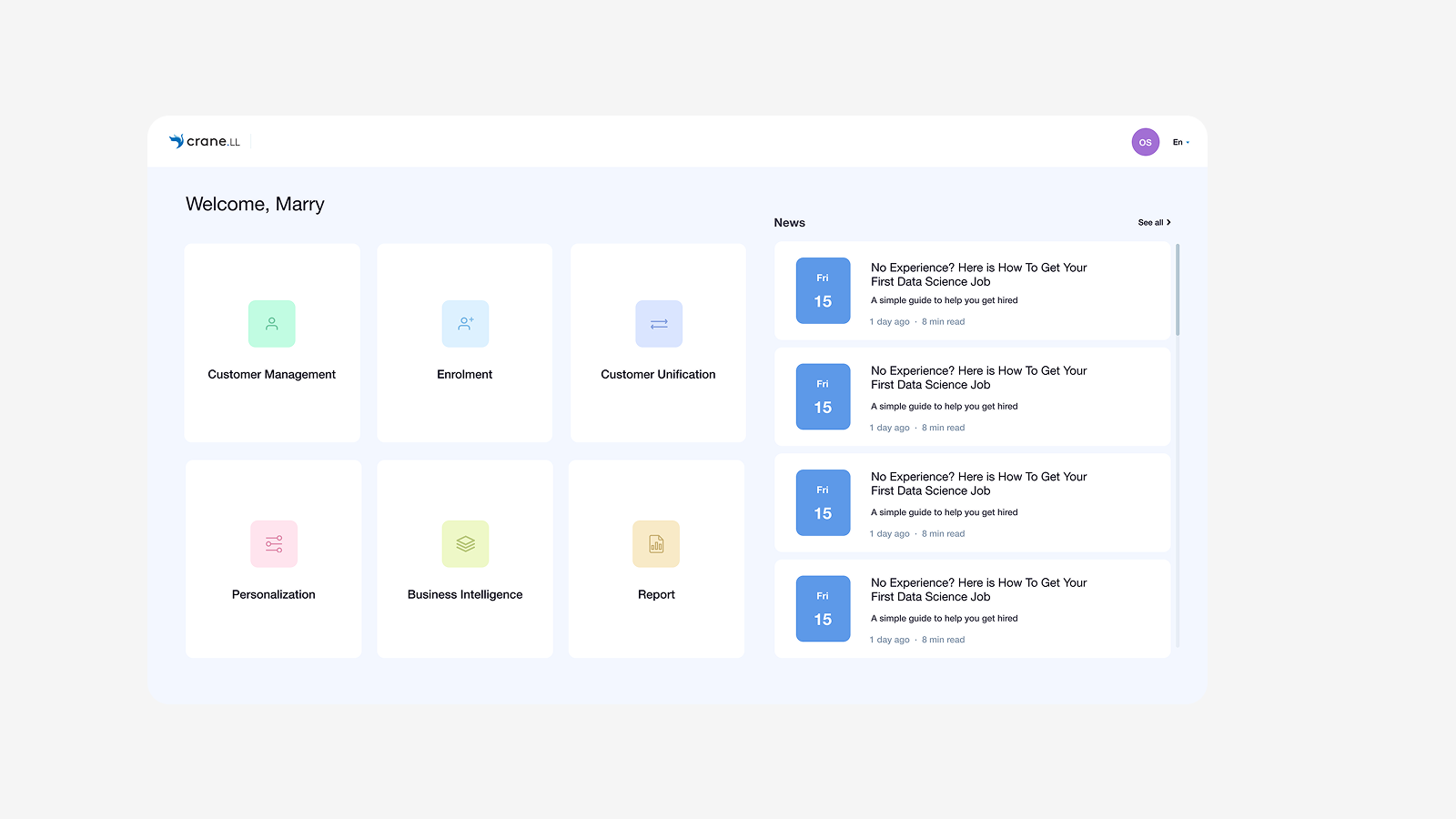Click the 1 day ago timestamp on third article

point(889,533)
